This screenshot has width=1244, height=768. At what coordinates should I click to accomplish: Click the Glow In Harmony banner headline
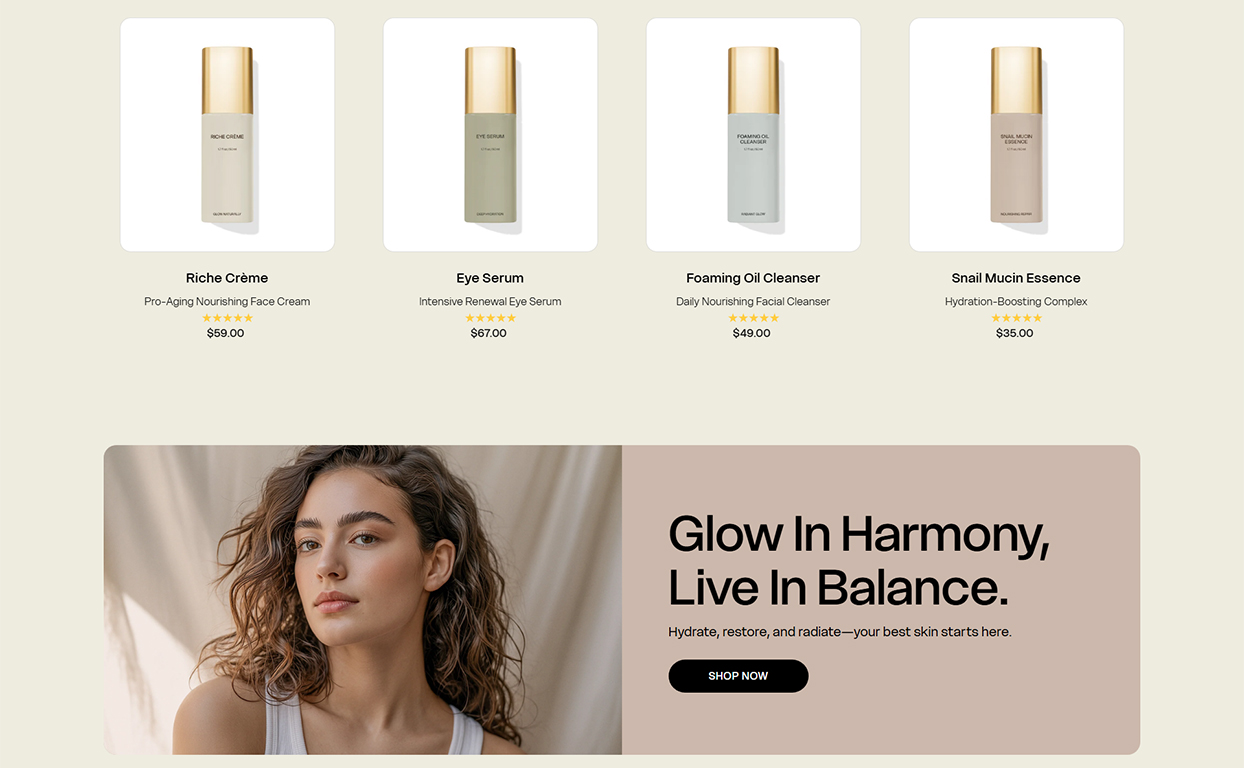click(x=859, y=561)
